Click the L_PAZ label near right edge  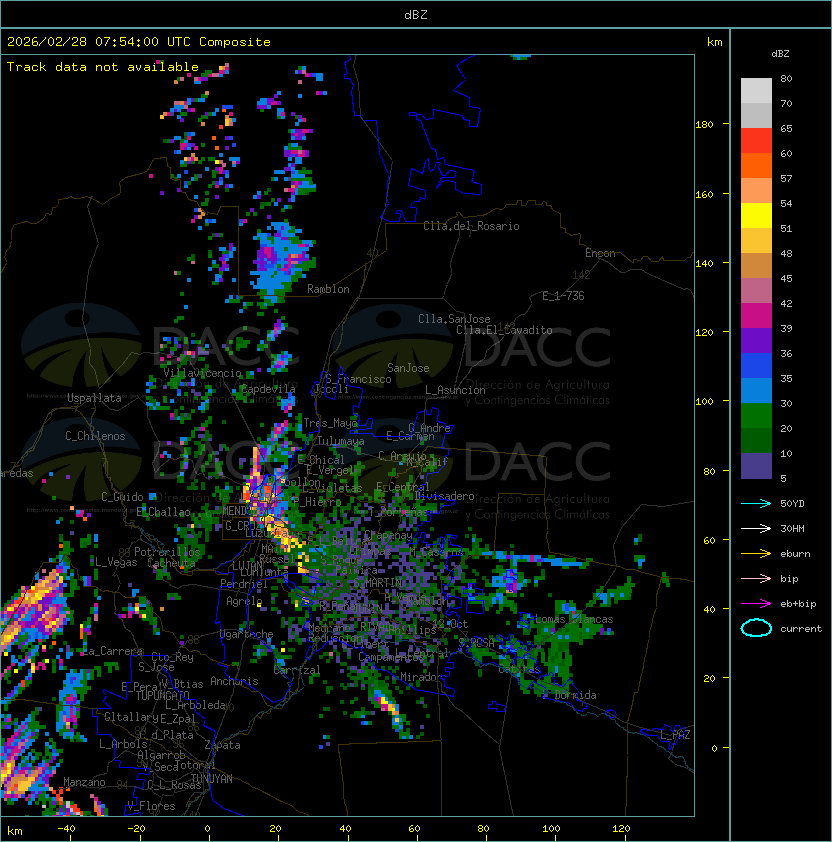[x=675, y=735]
